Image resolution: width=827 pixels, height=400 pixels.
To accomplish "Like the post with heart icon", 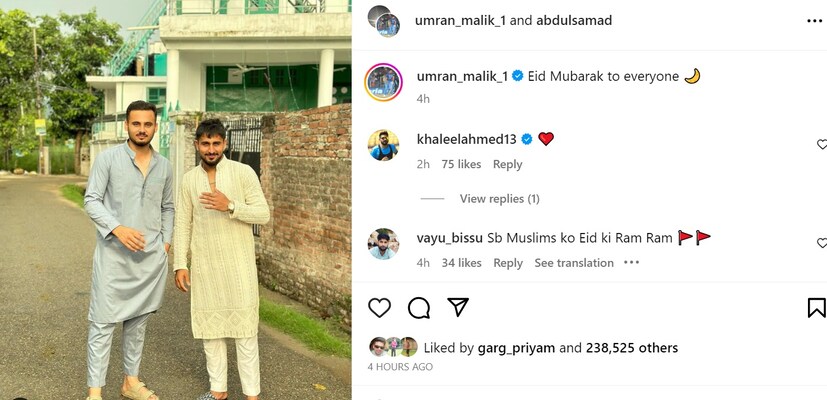I will [380, 308].
